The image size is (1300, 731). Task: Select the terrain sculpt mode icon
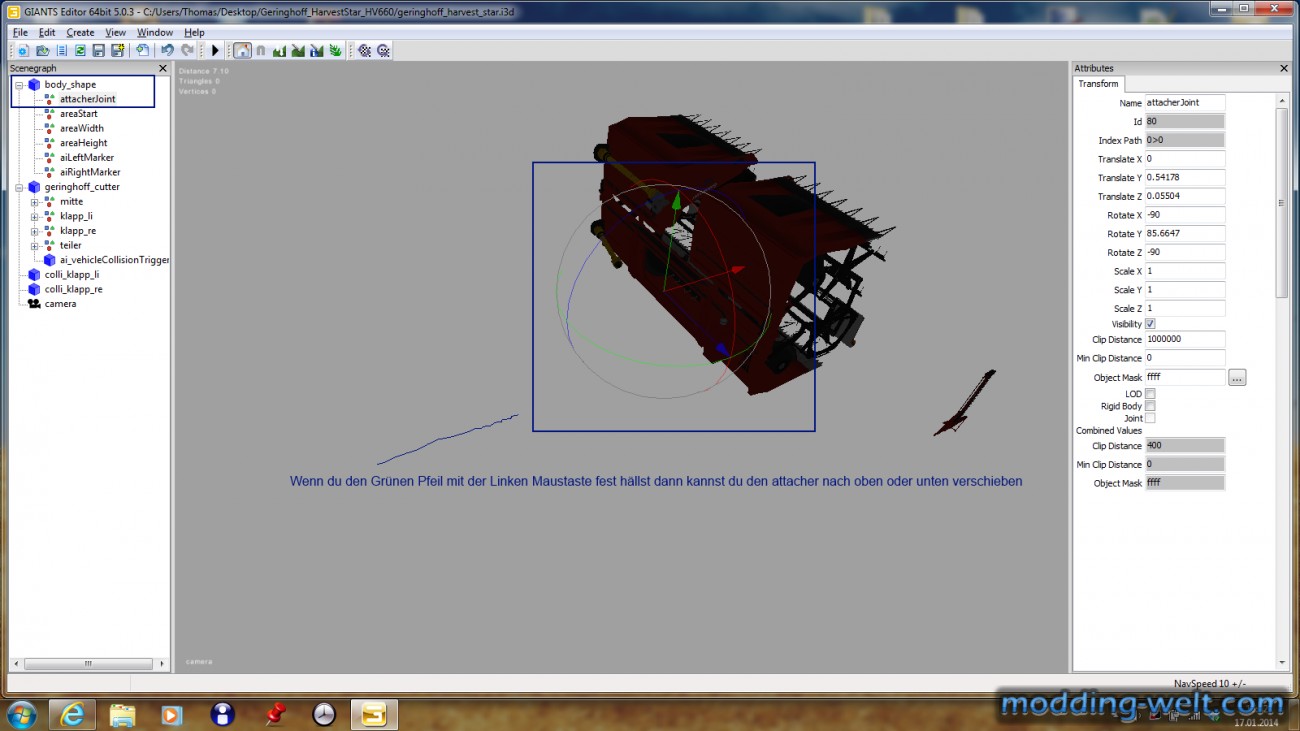tap(279, 50)
